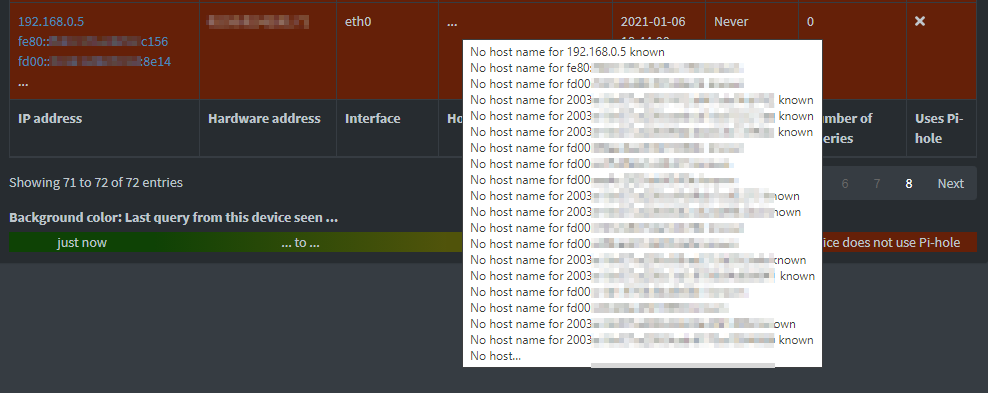Click the X icon in Uses Pi-hole column
This screenshot has width=988, height=393.
coord(920,21)
